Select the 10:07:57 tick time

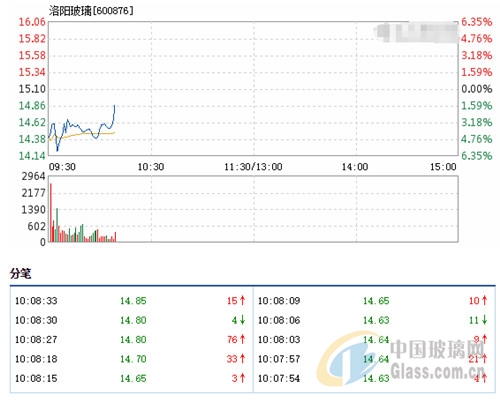click(x=279, y=359)
